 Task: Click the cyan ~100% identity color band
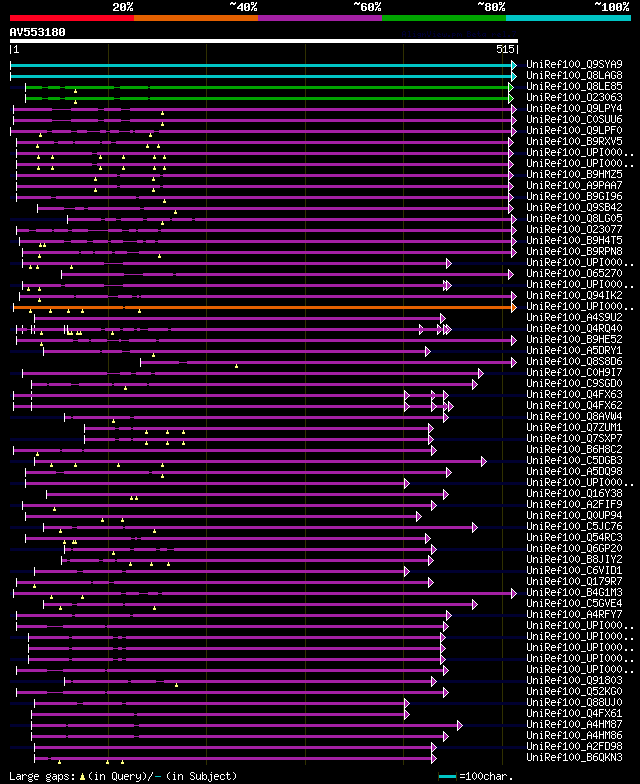pyautogui.click(x=568, y=18)
